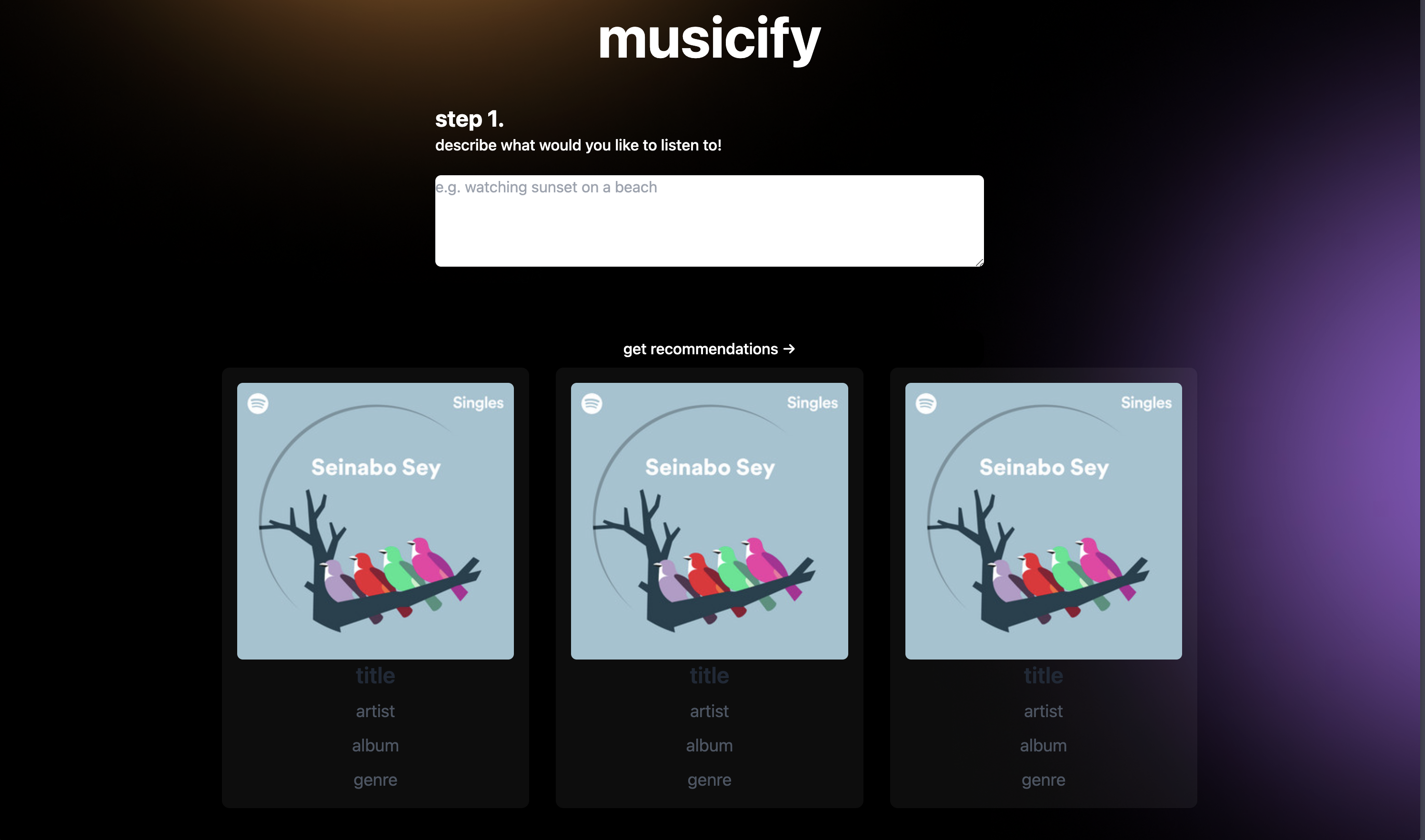This screenshot has width=1425, height=840.
Task: Click the step 1. heading
Action: coord(469,119)
